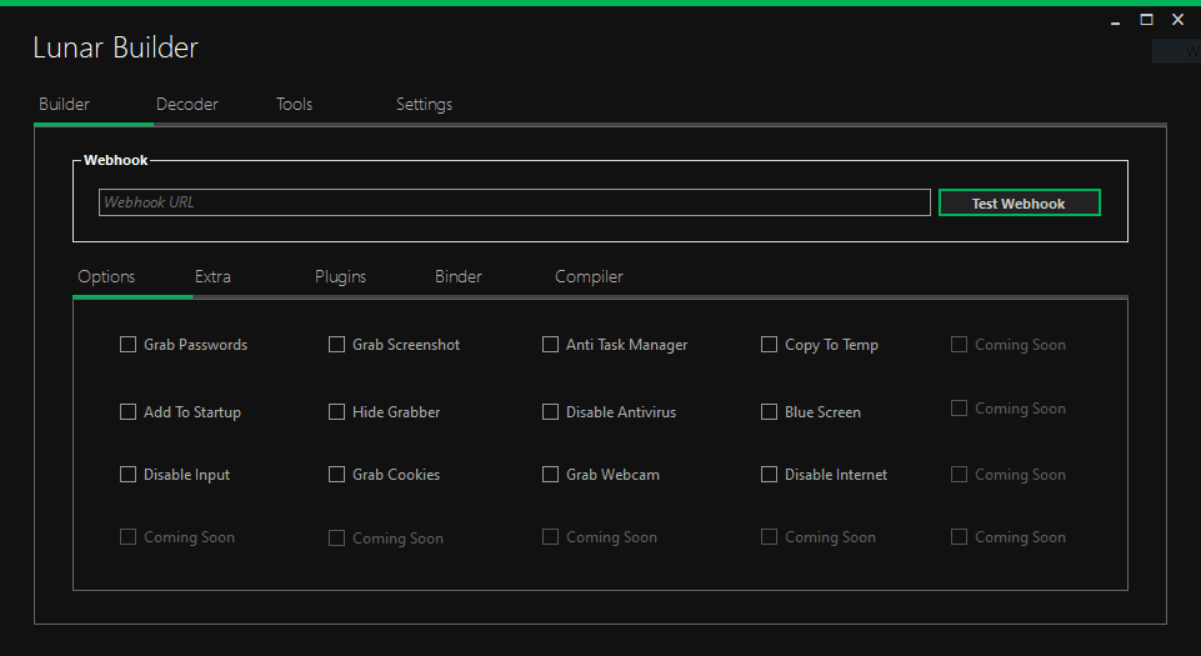Open the Tools tab
The image size is (1201, 656).
pos(294,104)
